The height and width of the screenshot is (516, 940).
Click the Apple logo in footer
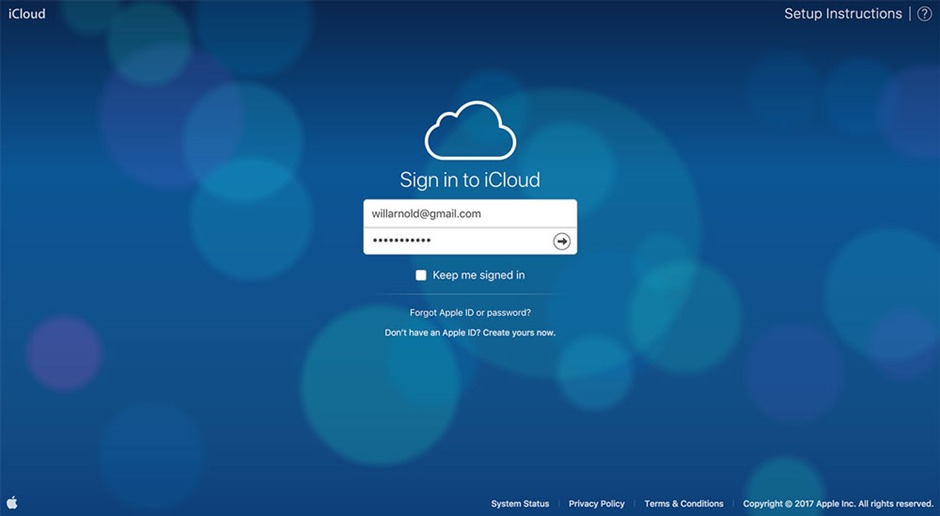(13, 503)
